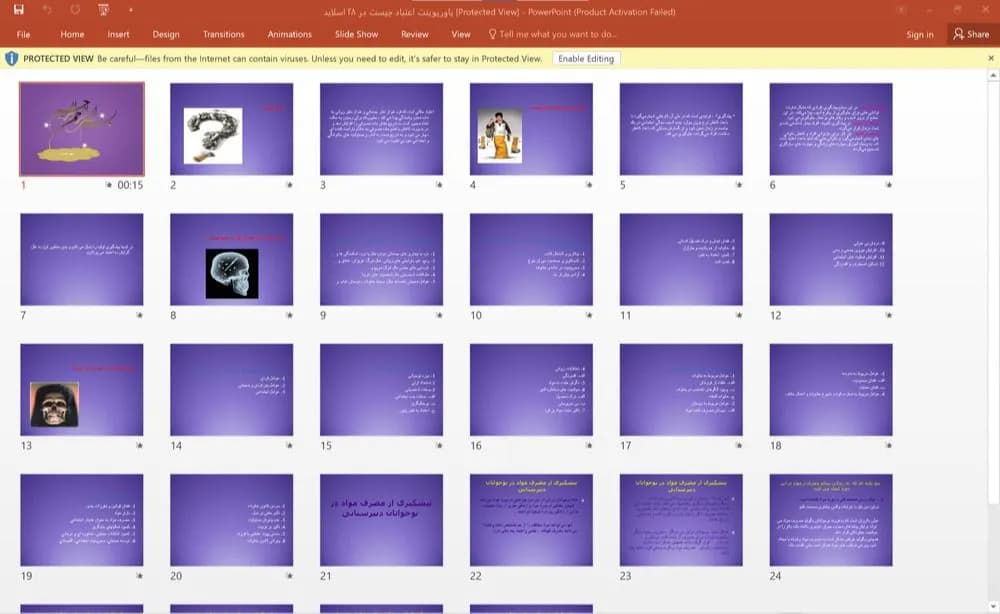Screen dimensions: 1000x614
Task: Click the Save icon in the title bar
Action: click(18, 10)
